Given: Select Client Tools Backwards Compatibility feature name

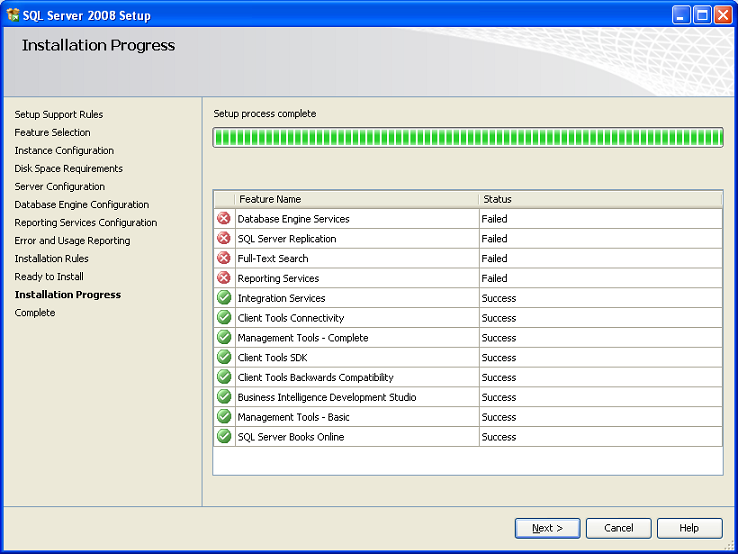Looking at the screenshot, I should 315,377.
